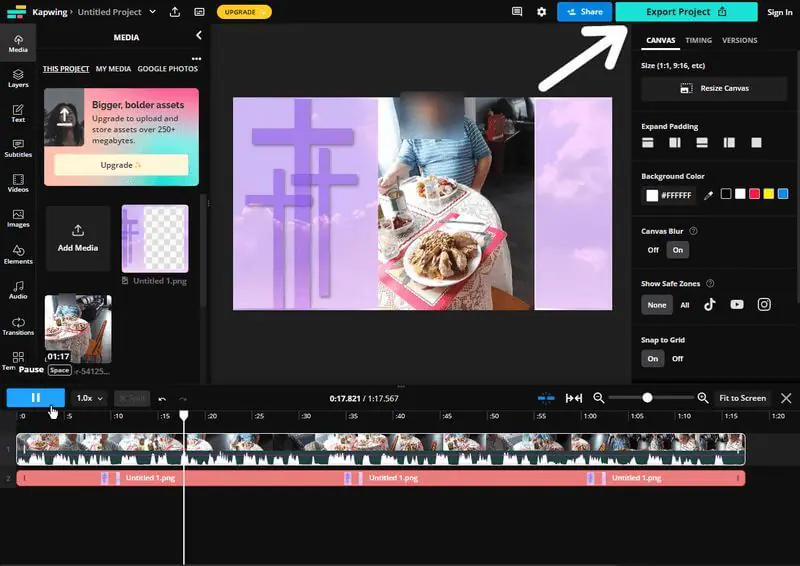
Task: Click the upload icon beside project title
Action: [x=174, y=12]
